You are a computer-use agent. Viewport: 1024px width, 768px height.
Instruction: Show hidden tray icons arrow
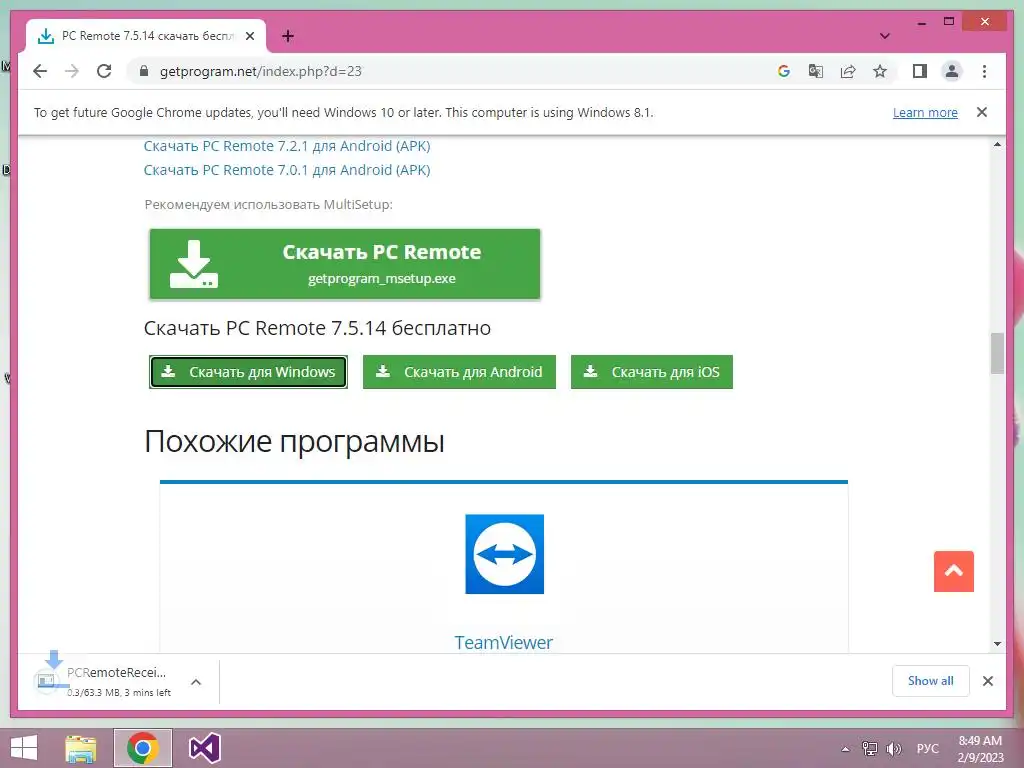(845, 749)
